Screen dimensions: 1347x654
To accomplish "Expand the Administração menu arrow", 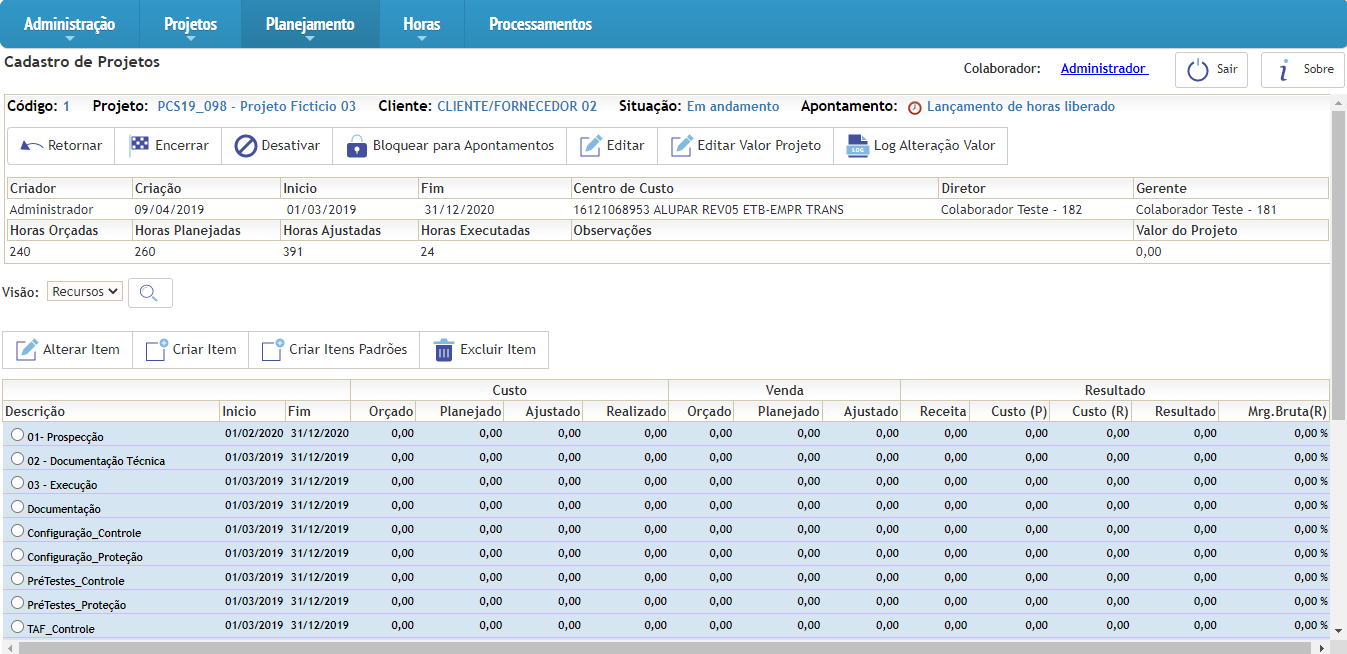I will [69, 39].
